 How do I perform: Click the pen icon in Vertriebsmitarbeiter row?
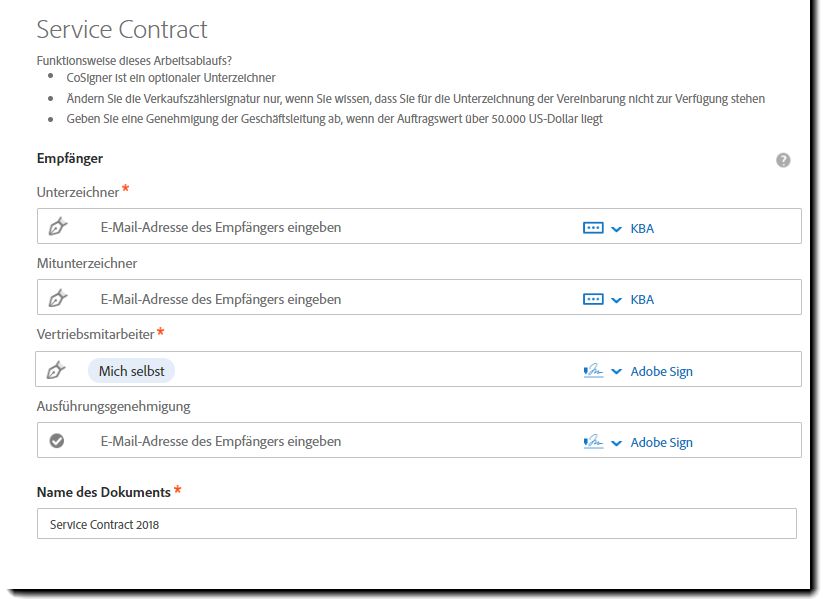tap(56, 370)
